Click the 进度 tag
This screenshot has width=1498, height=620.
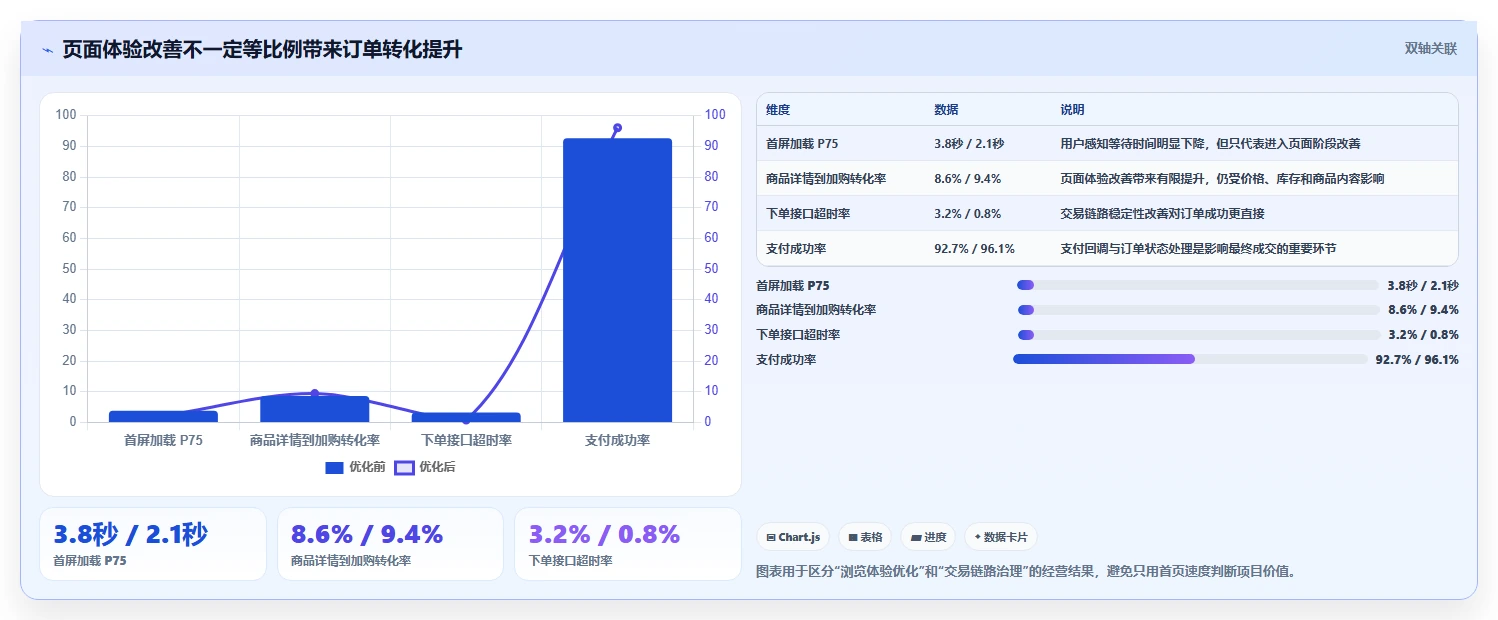pyautogui.click(x=928, y=537)
